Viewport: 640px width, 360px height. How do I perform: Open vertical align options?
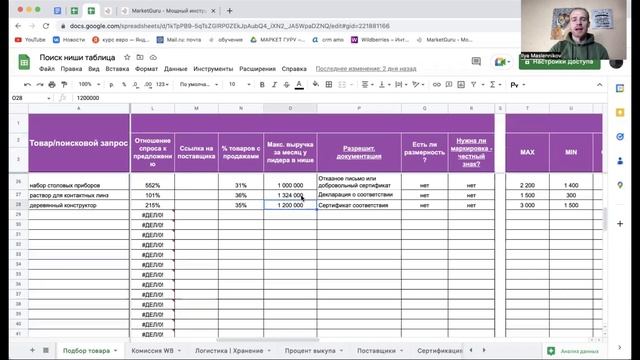pos(384,84)
